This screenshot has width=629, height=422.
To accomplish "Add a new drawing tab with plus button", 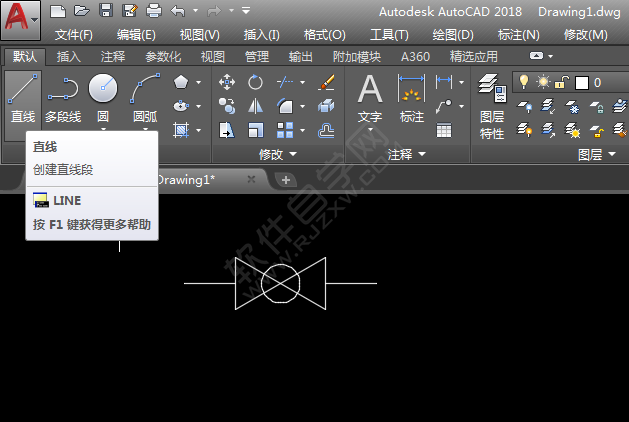I will [286, 180].
